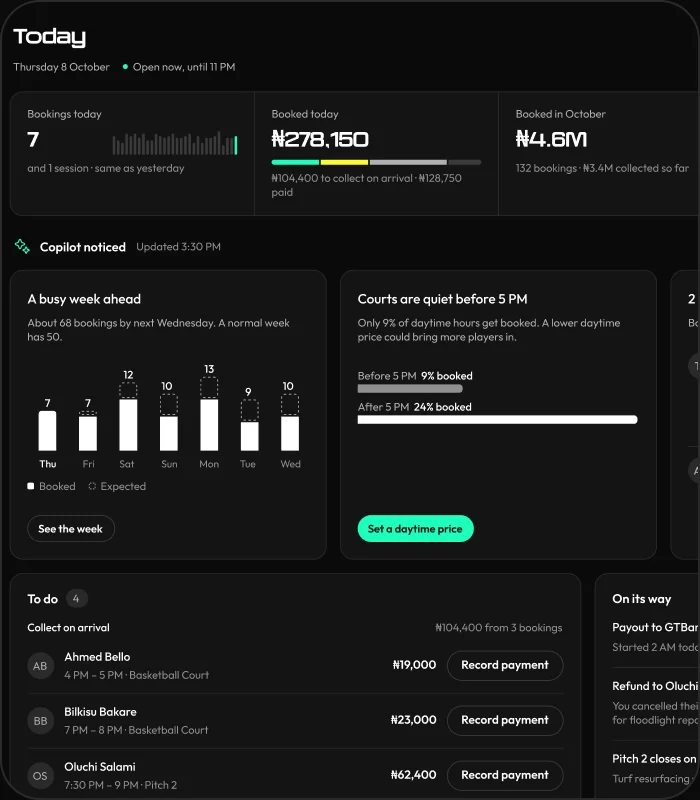Screen dimensions: 700x800
Task: Open the Refund to Oluchi item
Action: (x=656, y=703)
